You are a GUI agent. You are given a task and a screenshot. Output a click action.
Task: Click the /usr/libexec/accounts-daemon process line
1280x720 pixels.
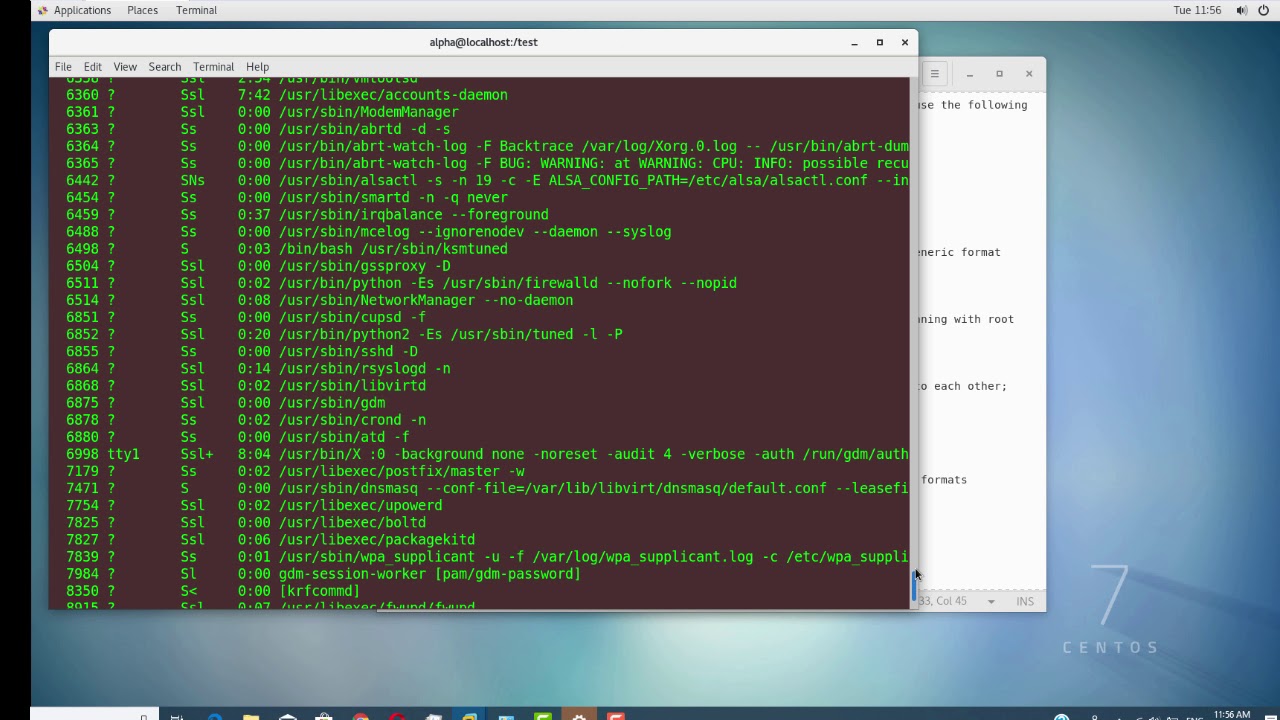point(287,95)
